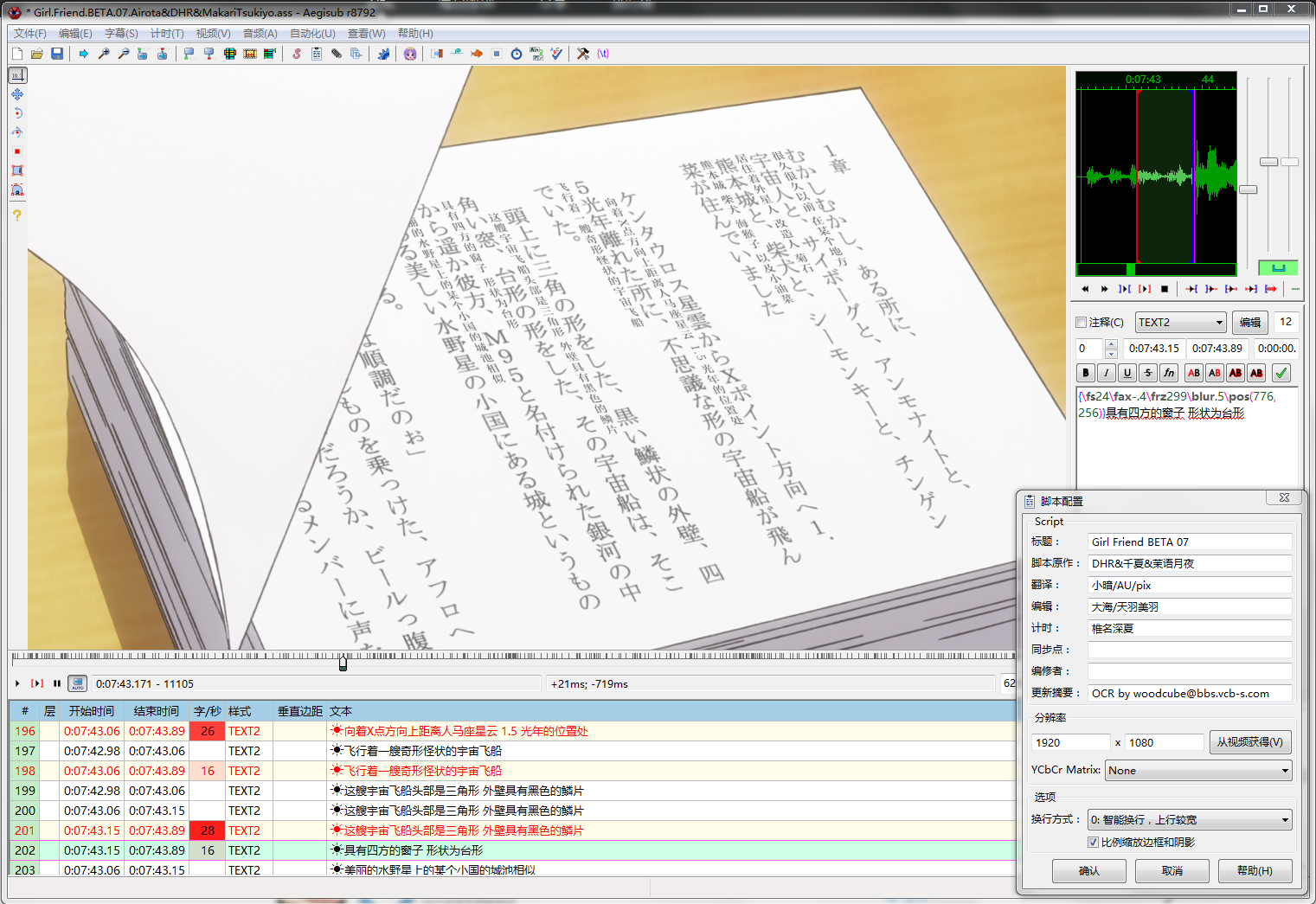Select the vector clip tool
This screenshot has width=1316, height=904.
point(17,189)
